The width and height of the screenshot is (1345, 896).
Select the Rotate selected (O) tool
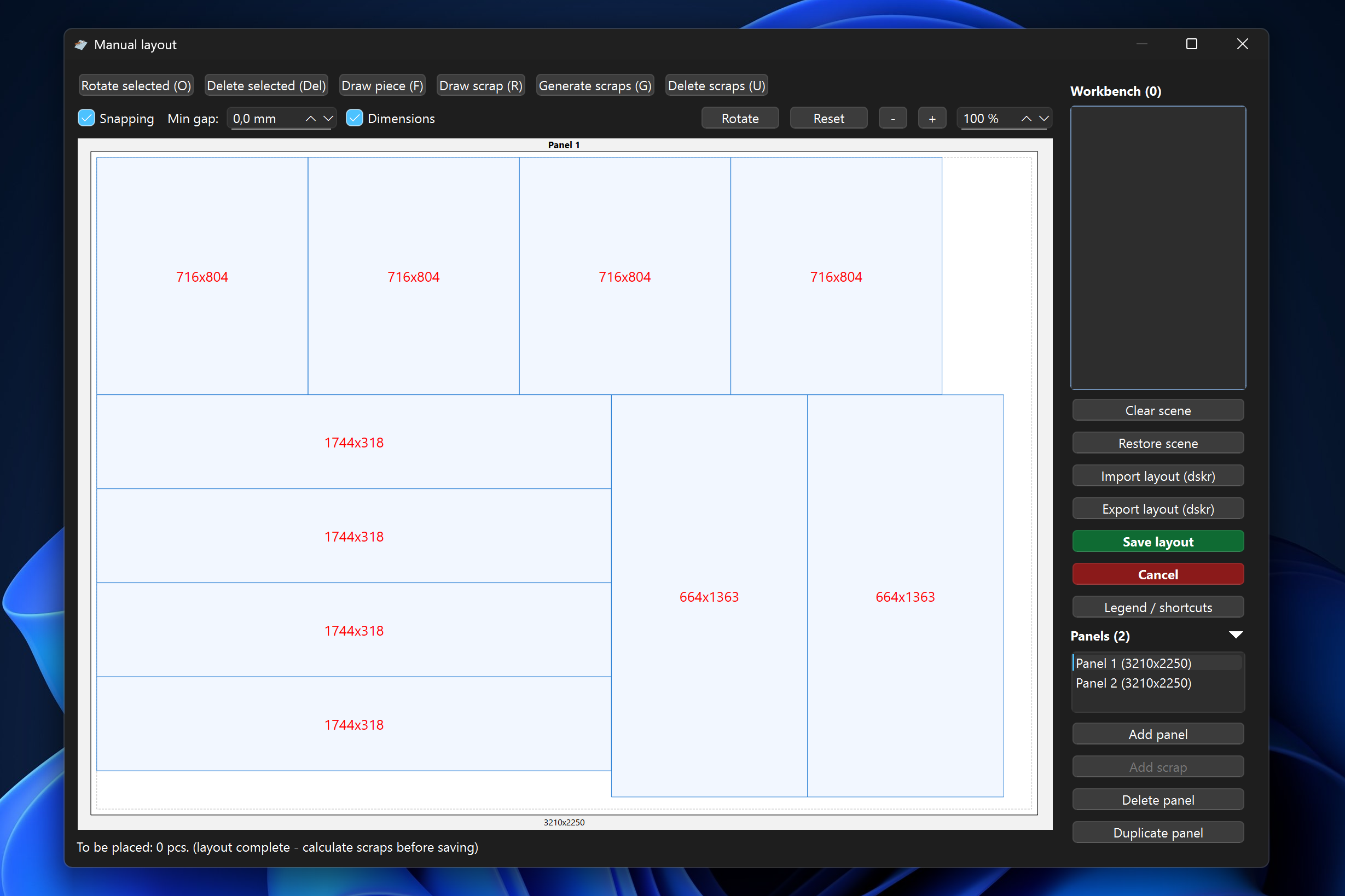(136, 85)
